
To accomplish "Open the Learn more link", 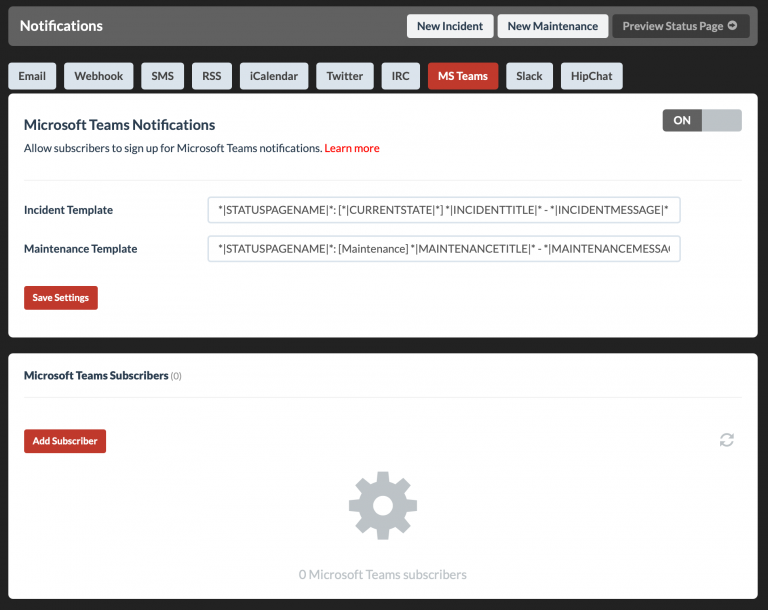I will tap(352, 148).
